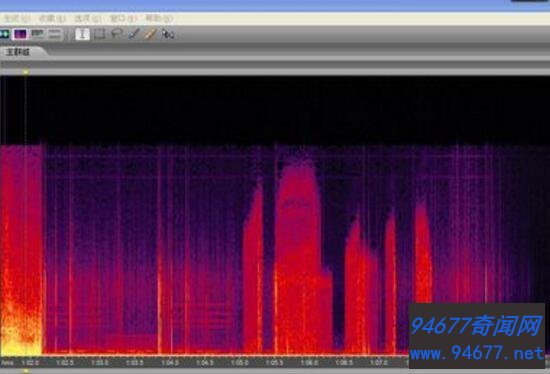The image size is (550, 374).
Task: Select the Time Selection tool
Action: (82, 34)
